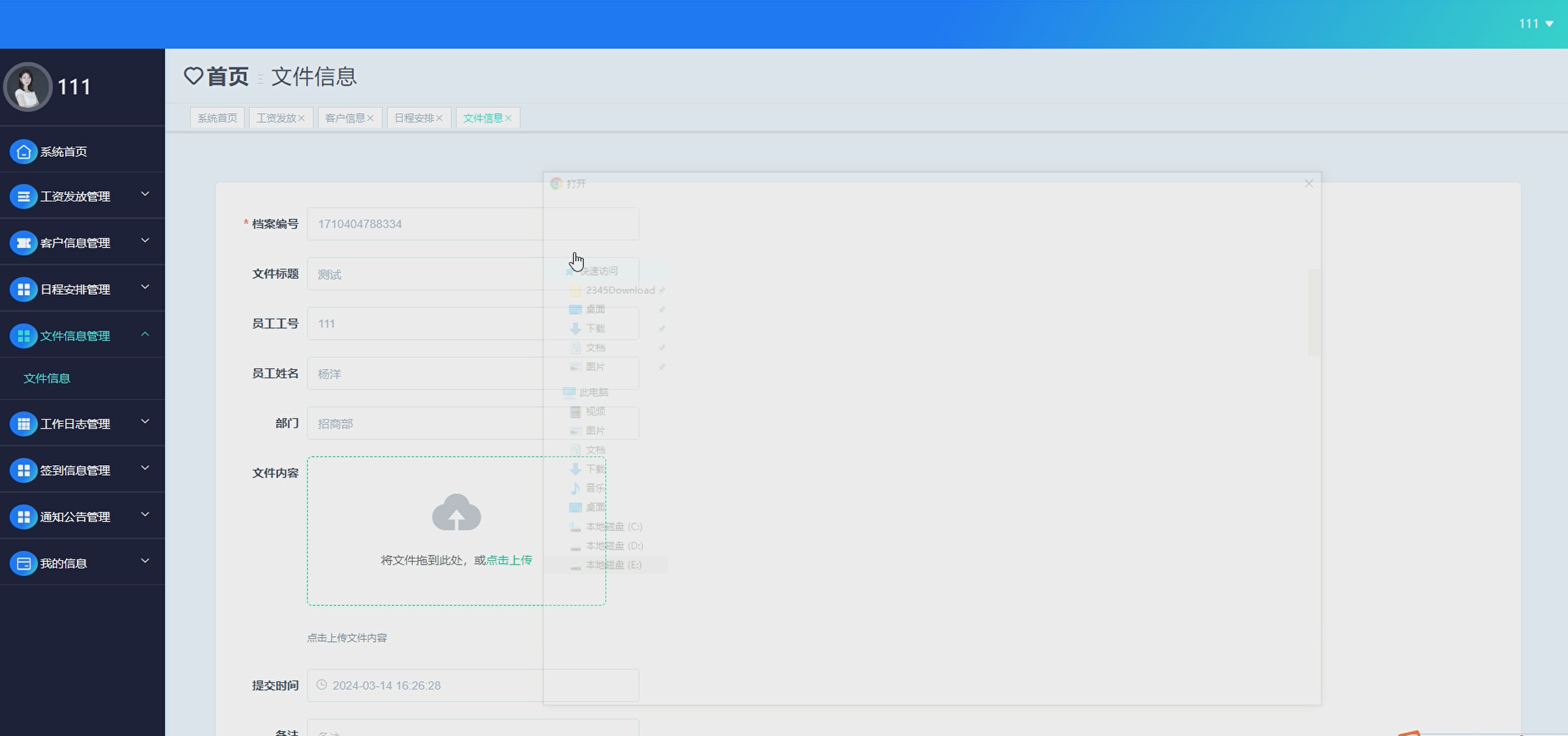This screenshot has height=736, width=1568.
Task: Expand 通知公告管理 menu chevron
Action: click(145, 515)
